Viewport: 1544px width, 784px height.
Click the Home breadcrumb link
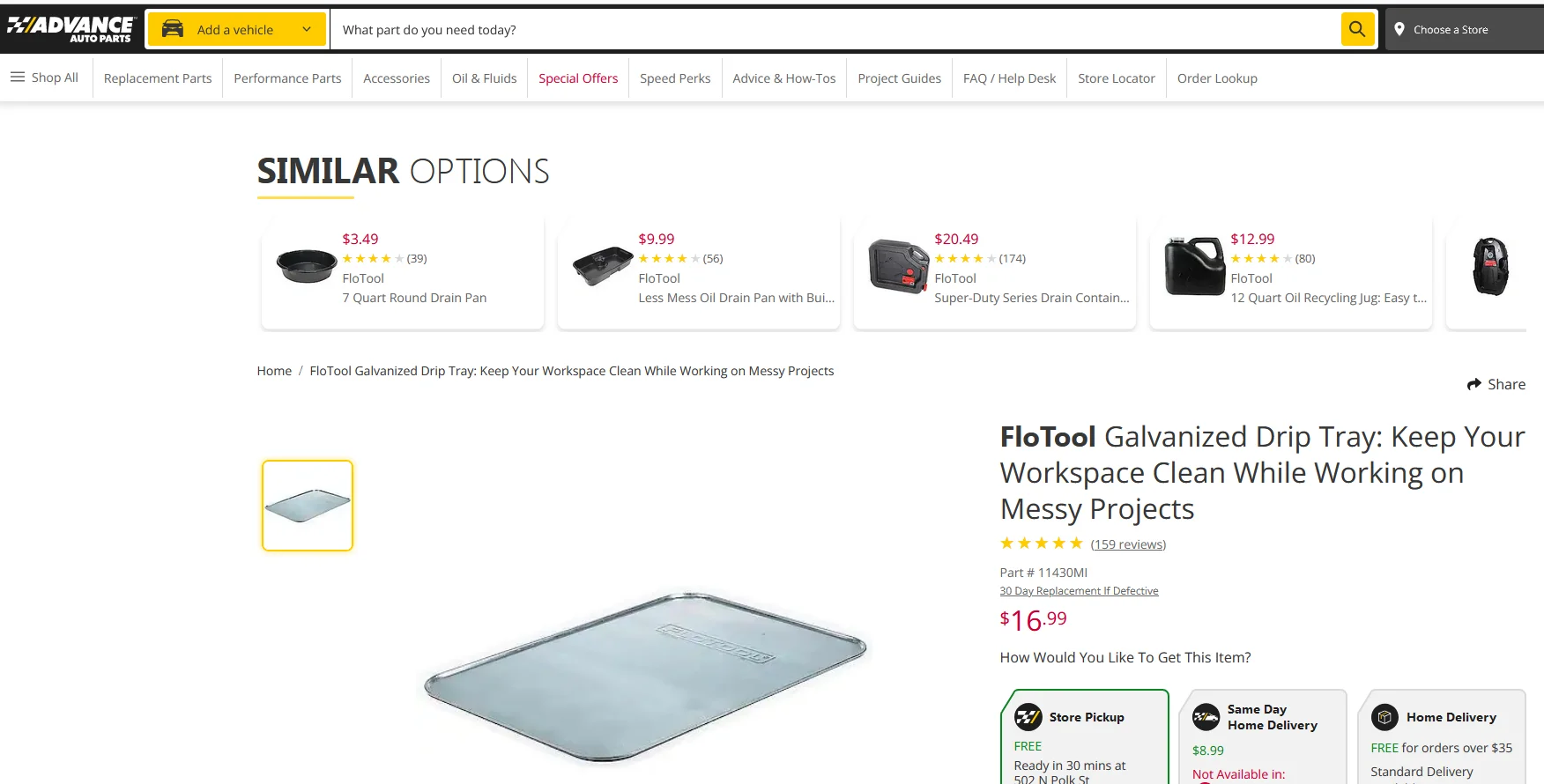click(274, 371)
